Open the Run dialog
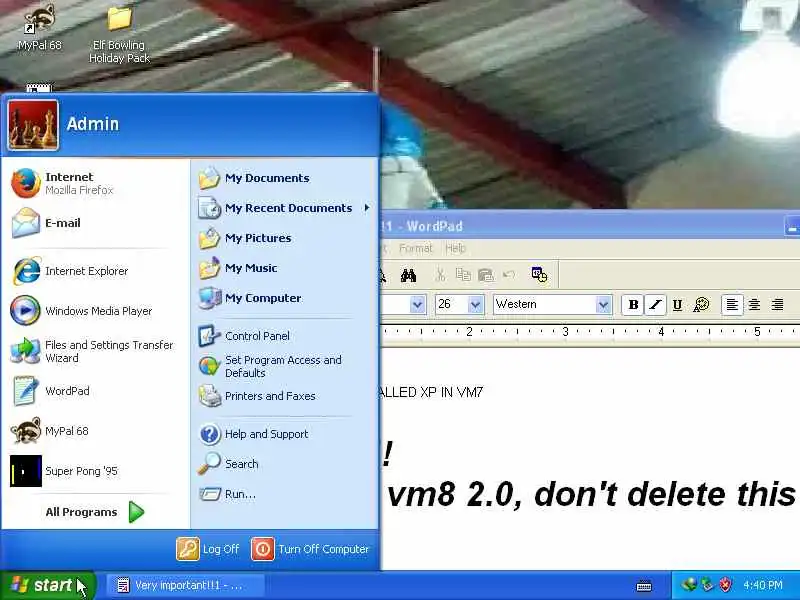This screenshot has width=800, height=600. (284, 494)
